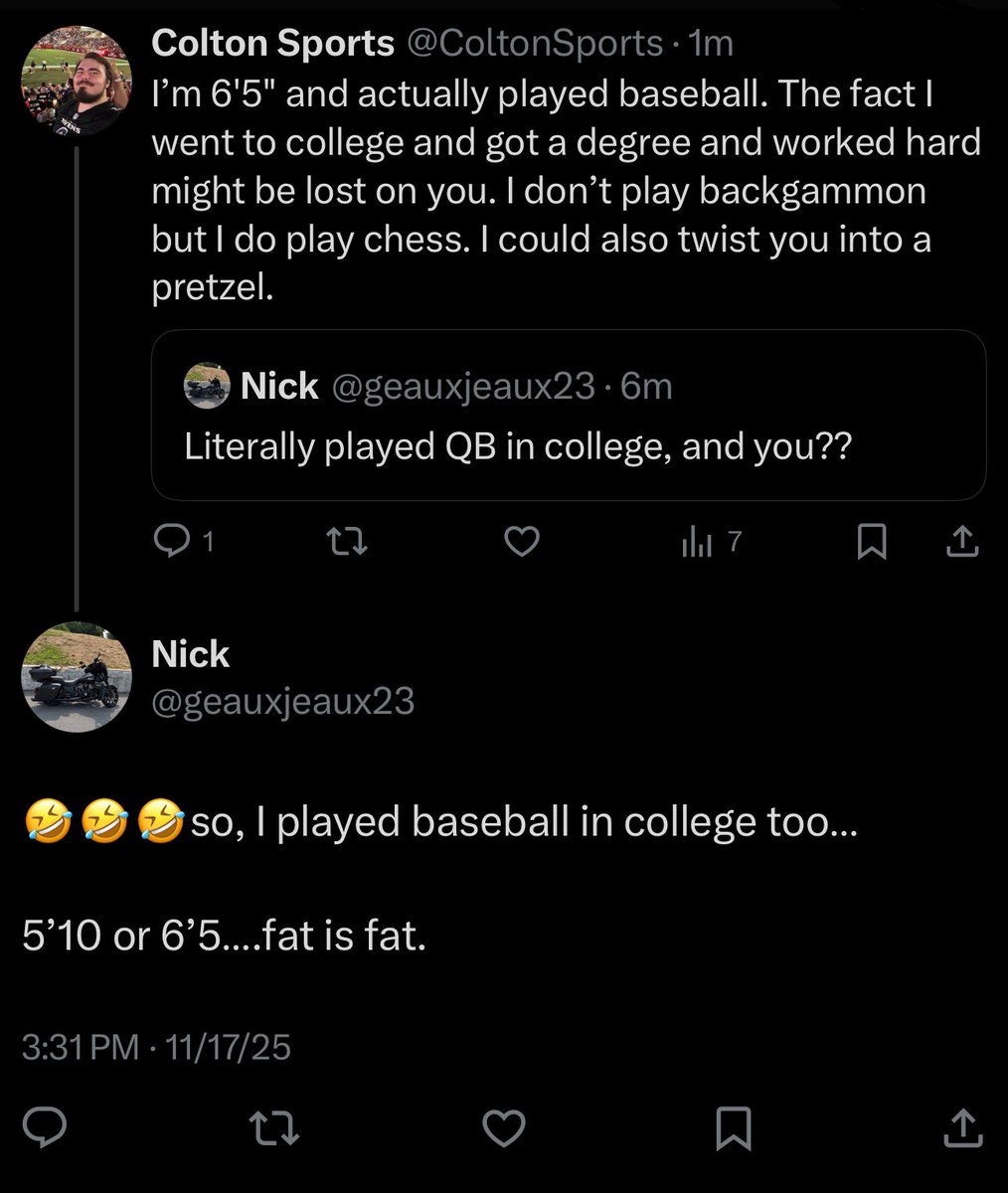Screen dimensions: 1008x1193
Task: Reply to Colton Sports' tweet
Action: pyautogui.click(x=174, y=542)
